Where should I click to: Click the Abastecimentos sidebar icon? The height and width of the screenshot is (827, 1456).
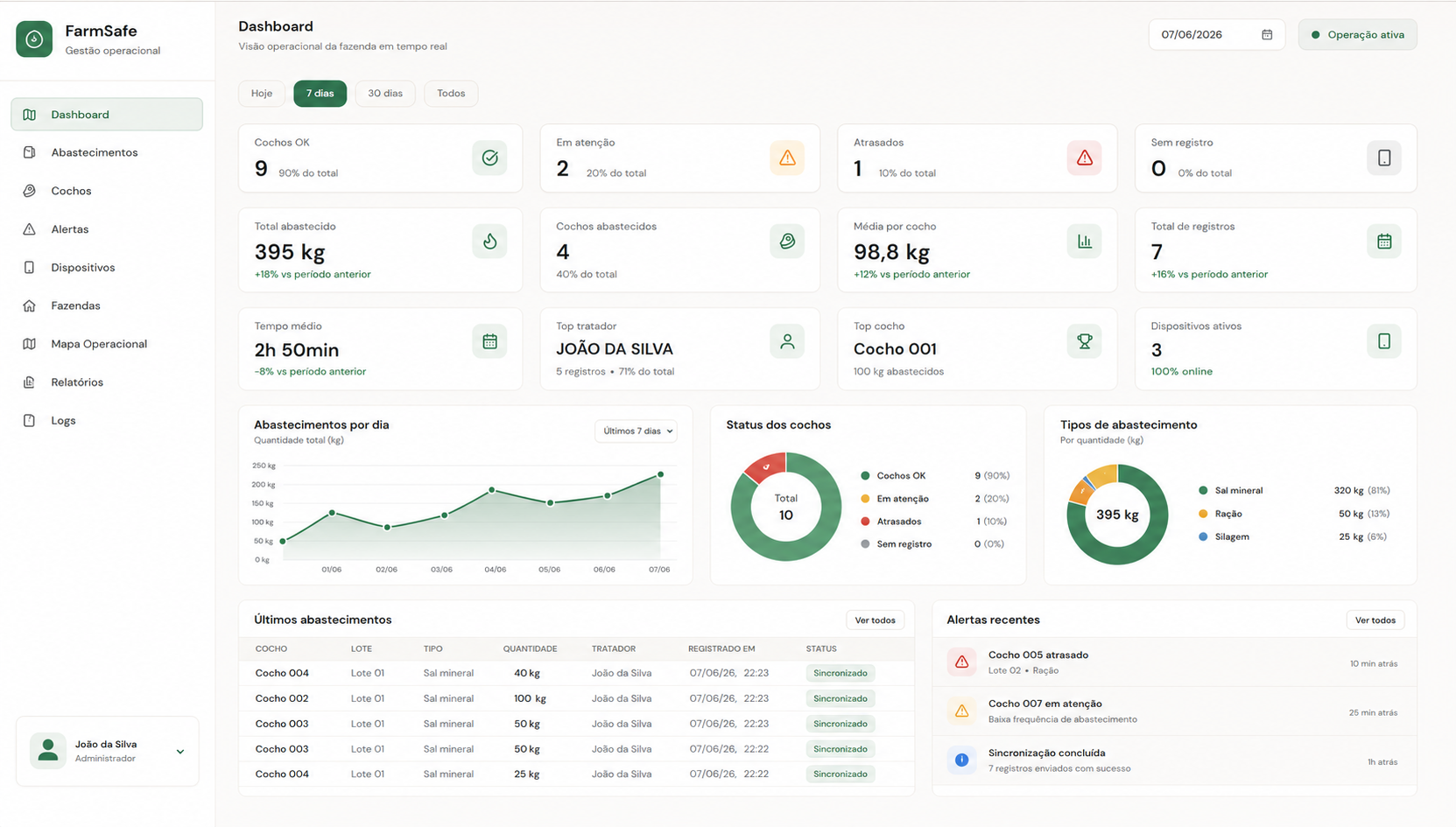(30, 152)
